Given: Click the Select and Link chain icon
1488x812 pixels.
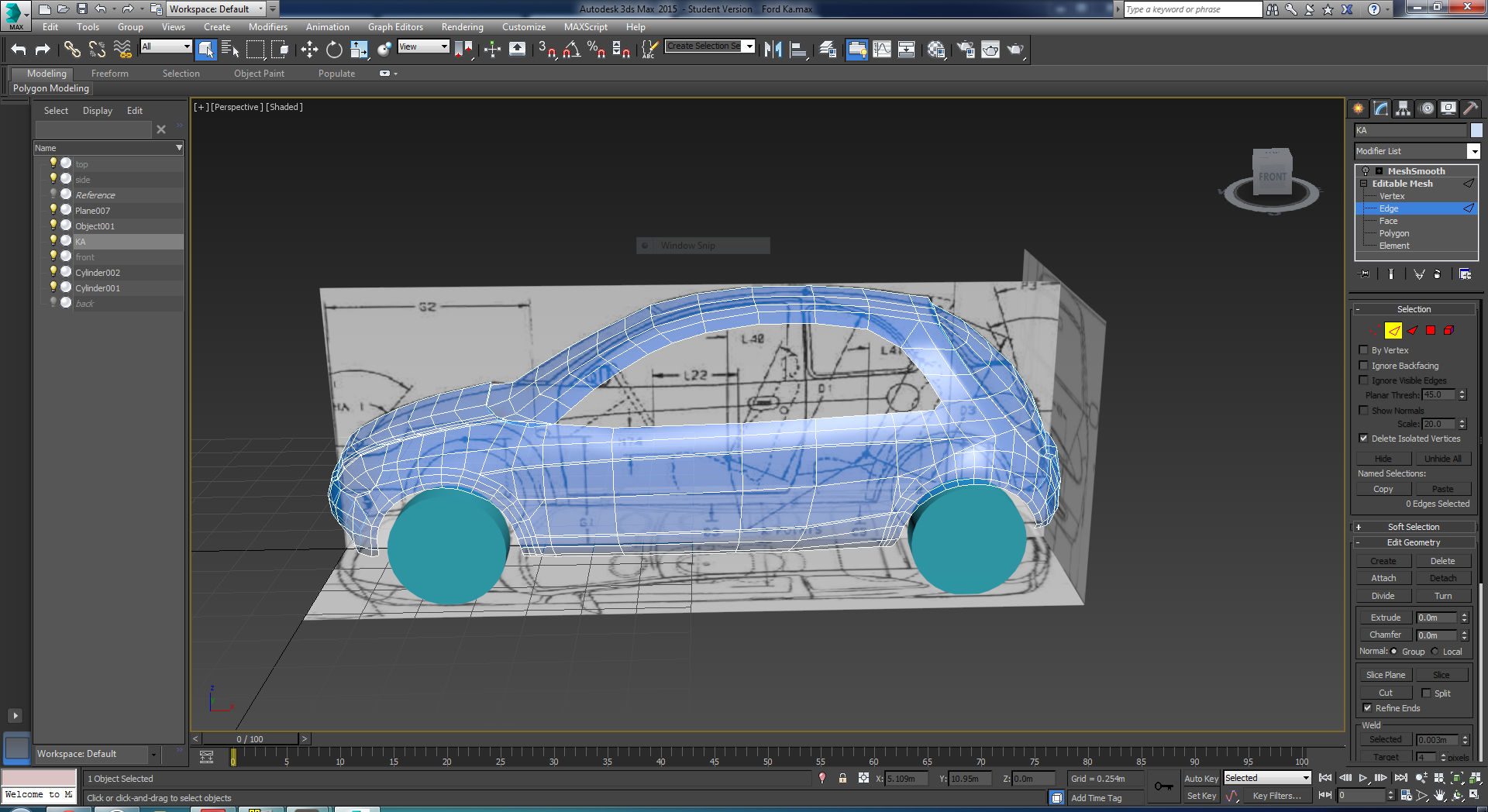Looking at the screenshot, I should click(x=72, y=50).
